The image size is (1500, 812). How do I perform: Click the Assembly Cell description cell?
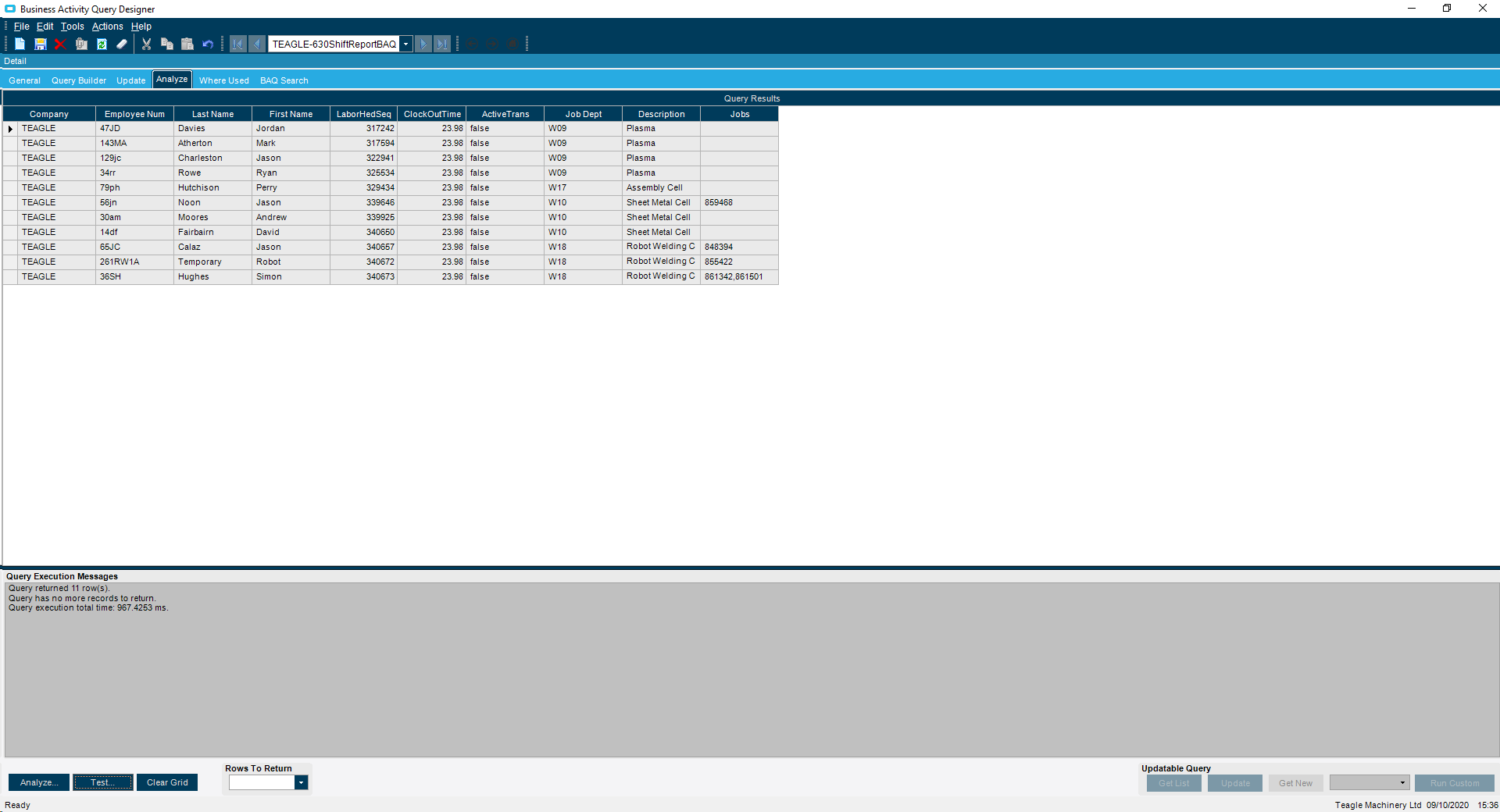(662, 188)
